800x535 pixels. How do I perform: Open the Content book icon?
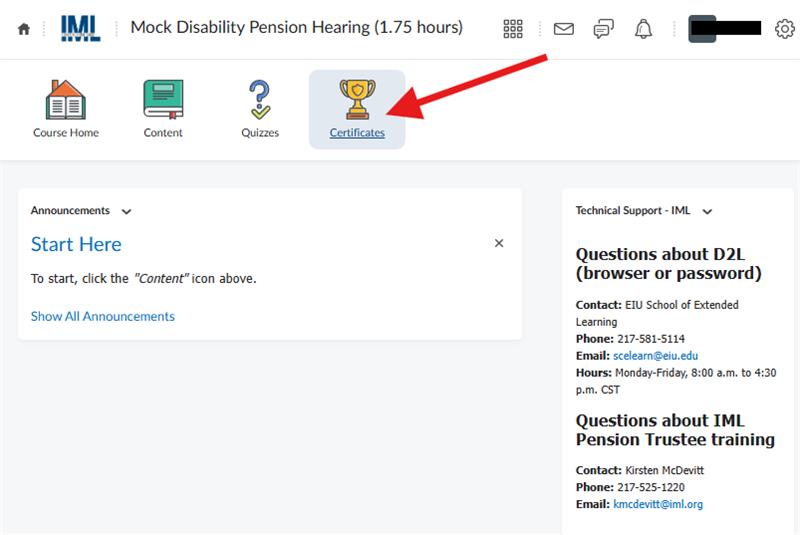[163, 108]
